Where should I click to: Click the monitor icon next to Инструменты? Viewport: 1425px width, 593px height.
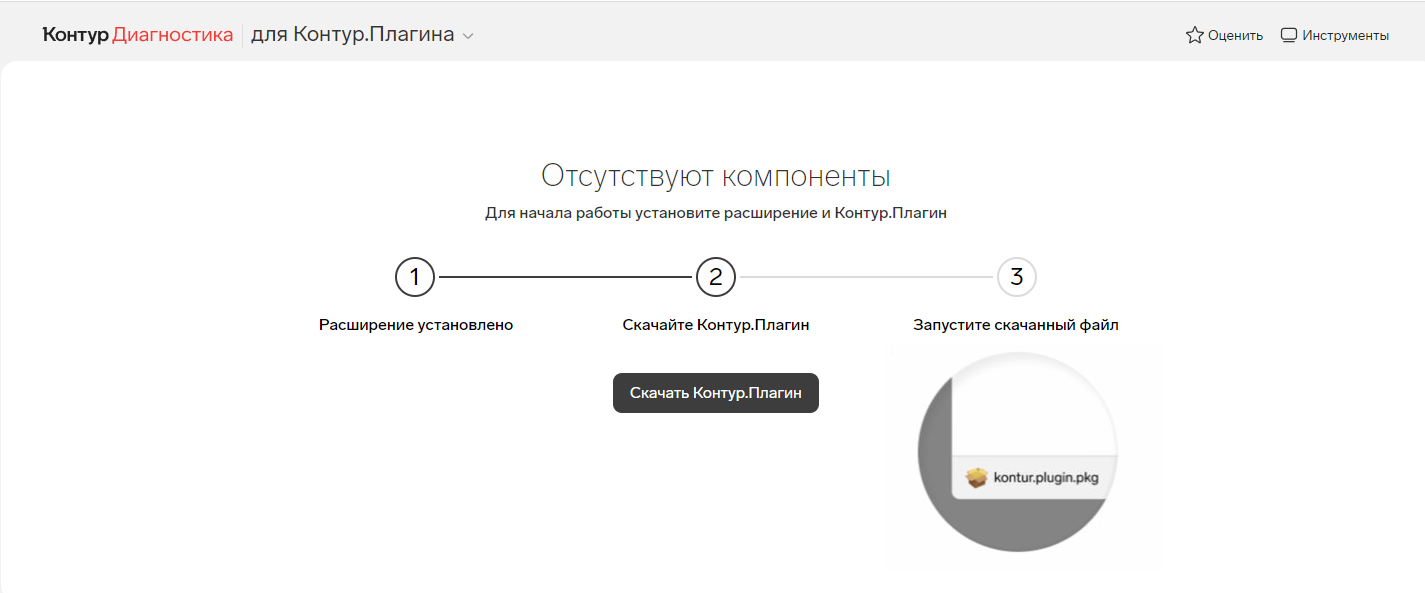1289,35
